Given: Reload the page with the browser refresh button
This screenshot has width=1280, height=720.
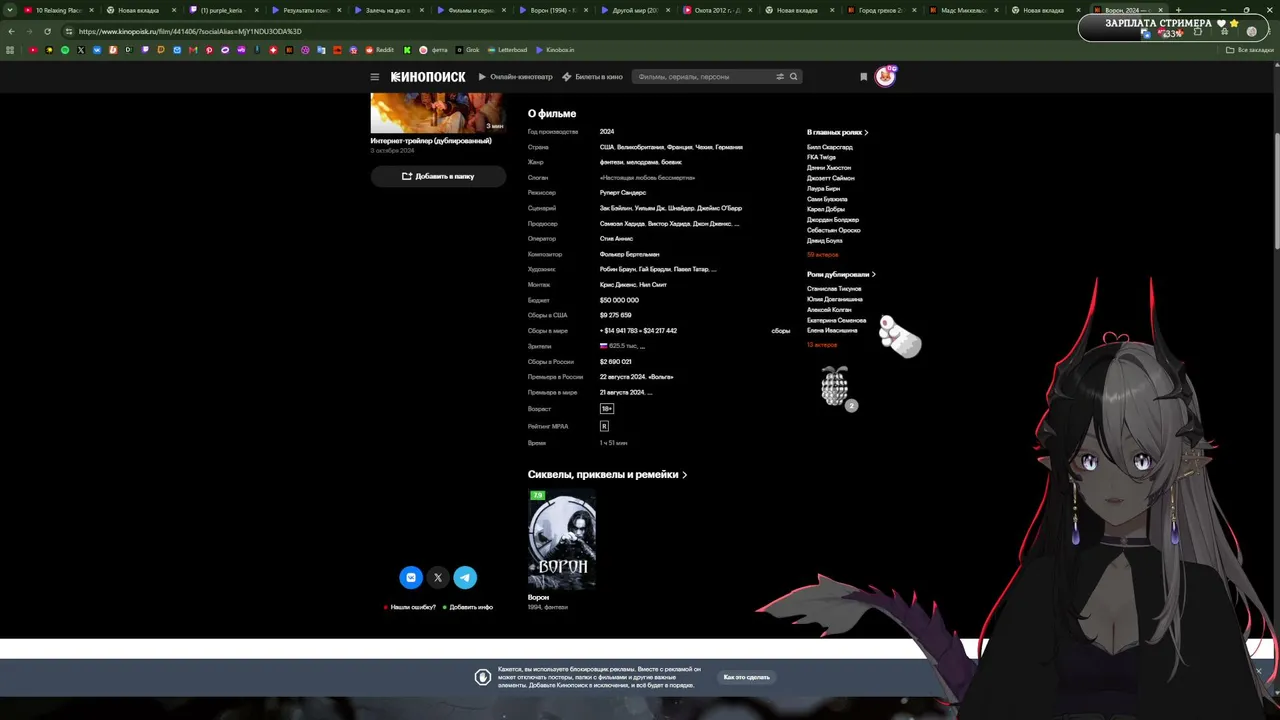Looking at the screenshot, I should (x=47, y=31).
